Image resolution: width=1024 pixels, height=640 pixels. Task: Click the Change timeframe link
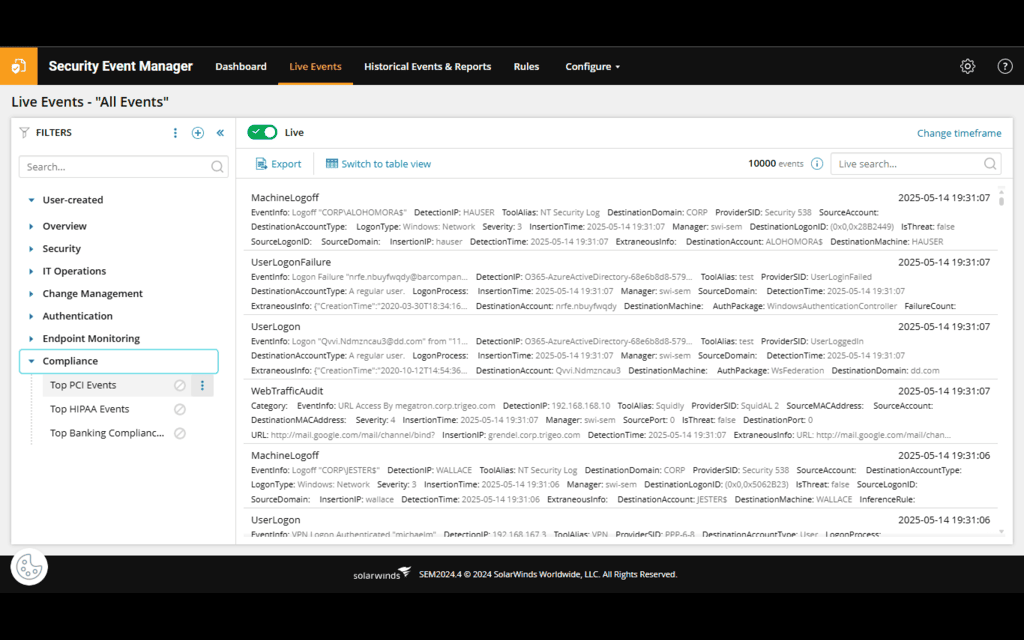pos(959,132)
